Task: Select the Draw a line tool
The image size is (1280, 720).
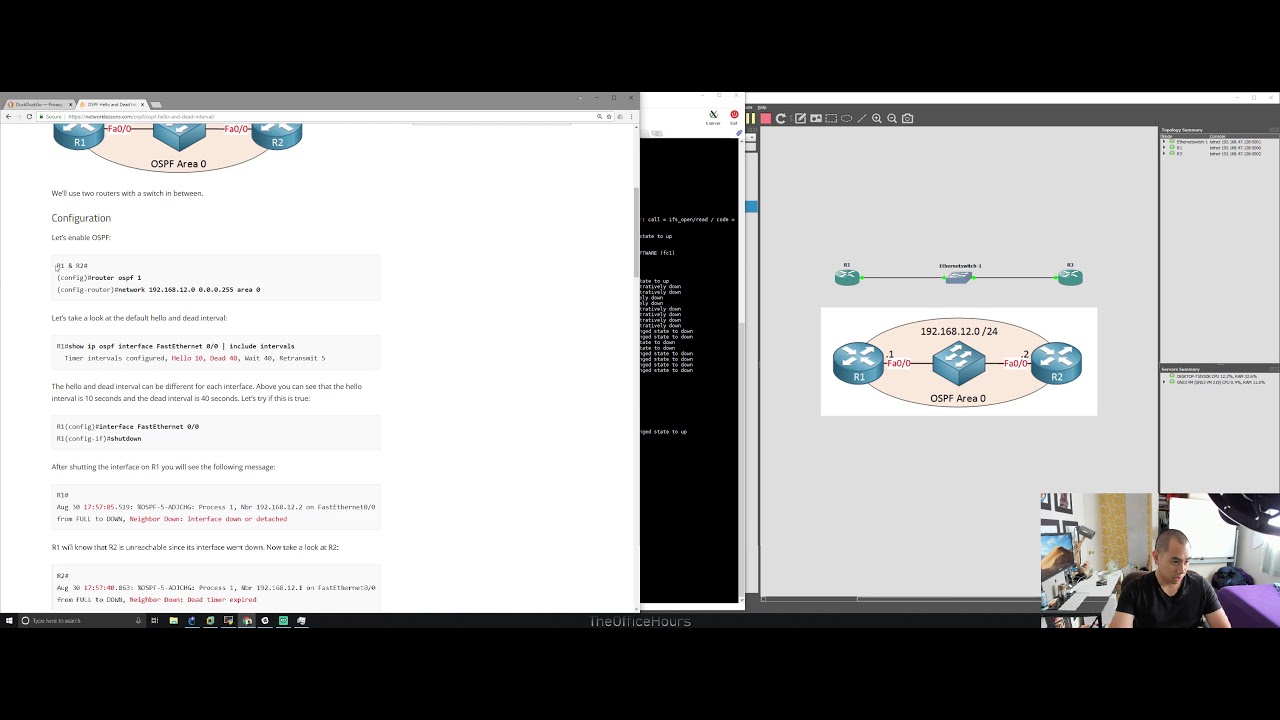Action: [862, 118]
